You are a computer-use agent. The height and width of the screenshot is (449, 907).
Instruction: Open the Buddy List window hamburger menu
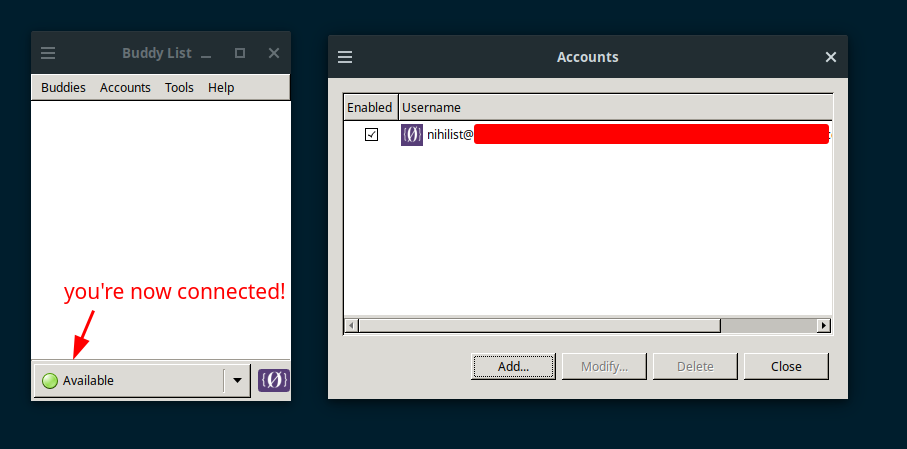[x=48, y=53]
